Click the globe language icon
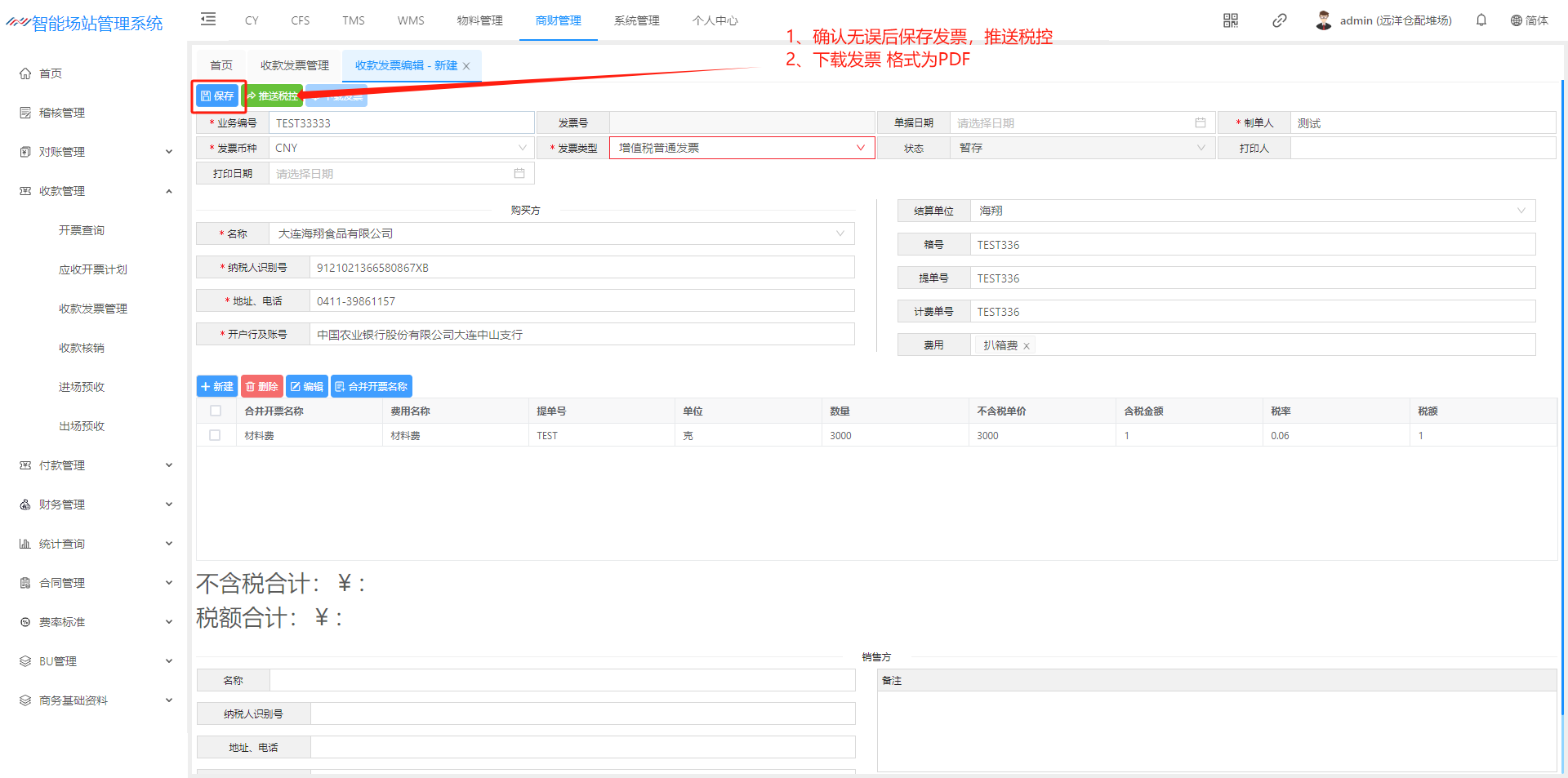The height and width of the screenshot is (778, 1568). point(1516,20)
